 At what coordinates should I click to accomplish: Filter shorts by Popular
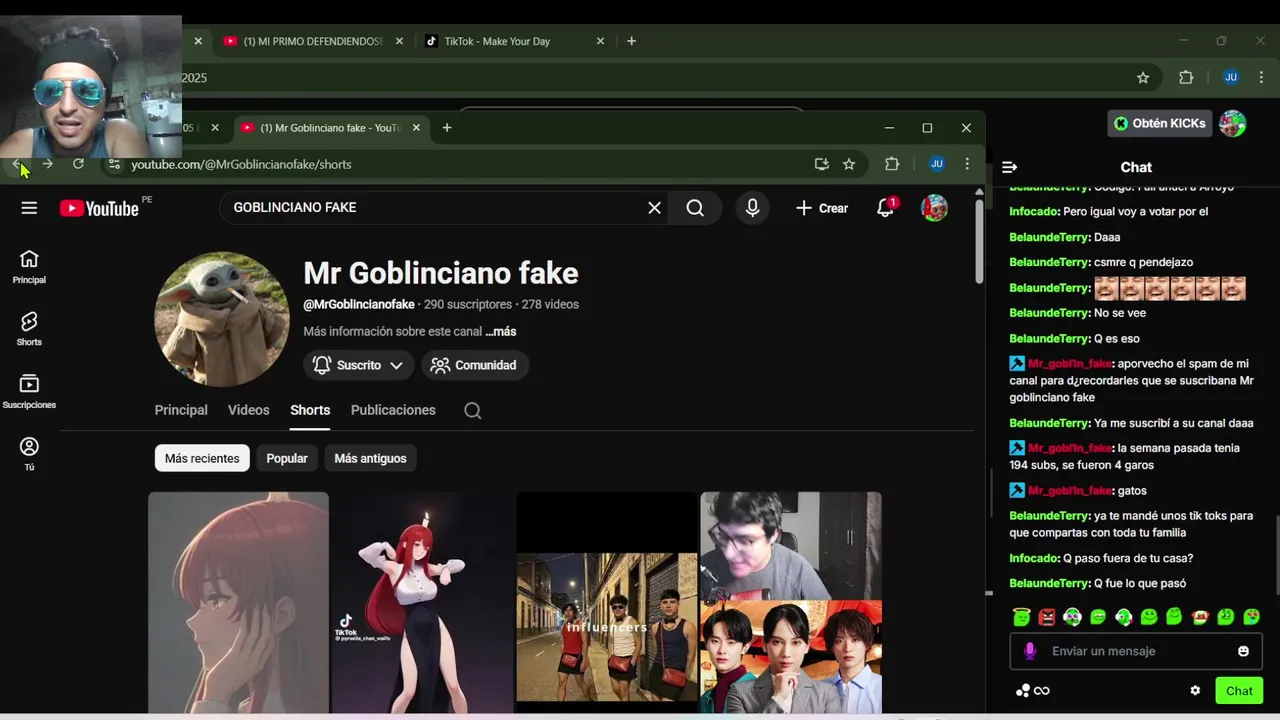pos(287,458)
